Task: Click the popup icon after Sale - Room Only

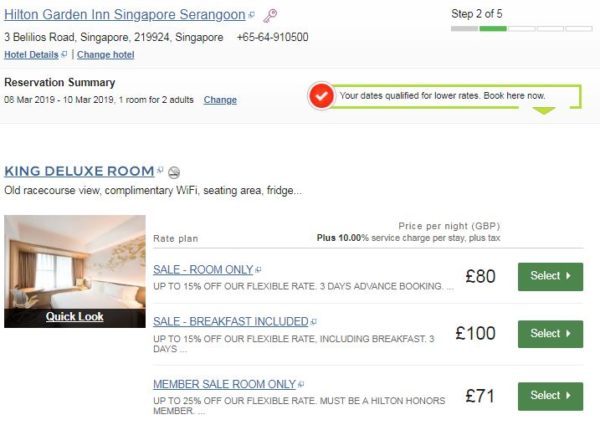Action: 258,270
